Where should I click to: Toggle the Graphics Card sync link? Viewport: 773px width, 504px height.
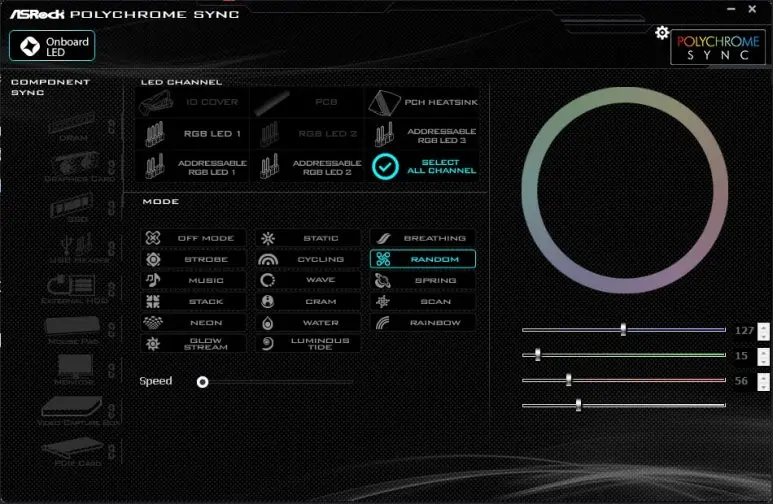coord(112,168)
